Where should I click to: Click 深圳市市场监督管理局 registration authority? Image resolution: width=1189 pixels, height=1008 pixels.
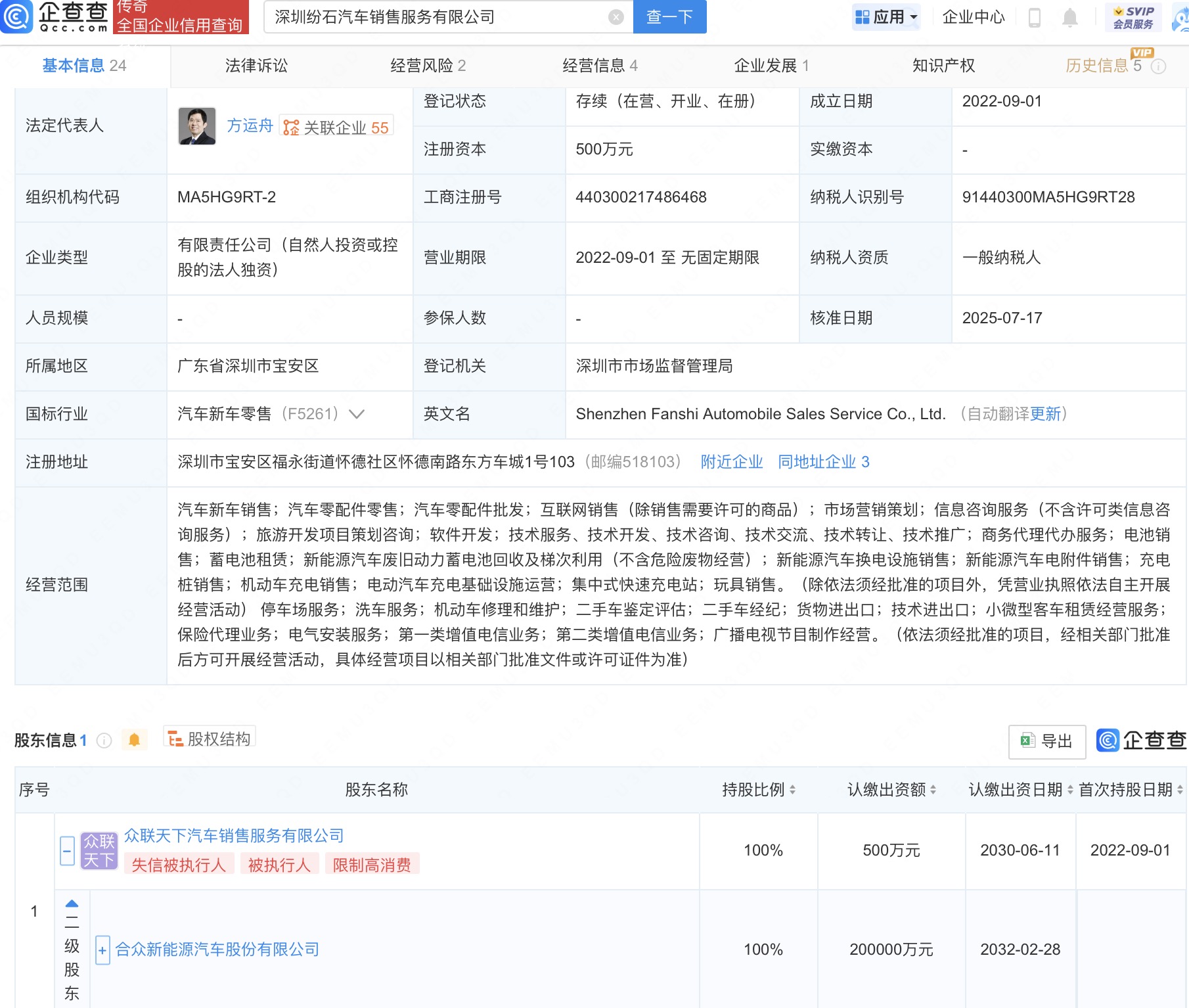654,366
